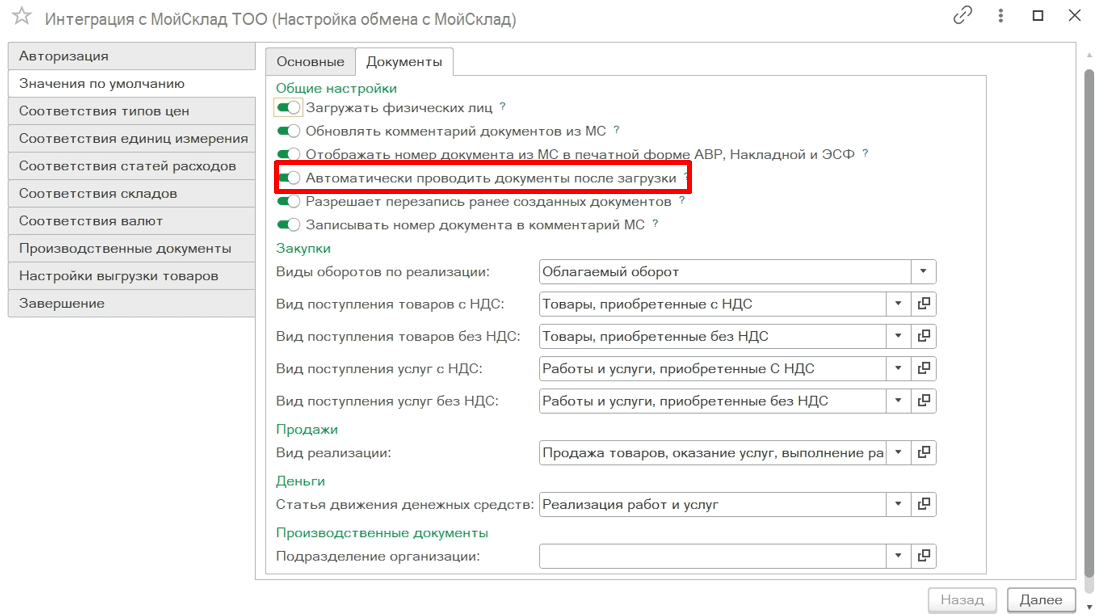Switch to the Документы tab
This screenshot has height=616, width=1097.
tap(404, 62)
